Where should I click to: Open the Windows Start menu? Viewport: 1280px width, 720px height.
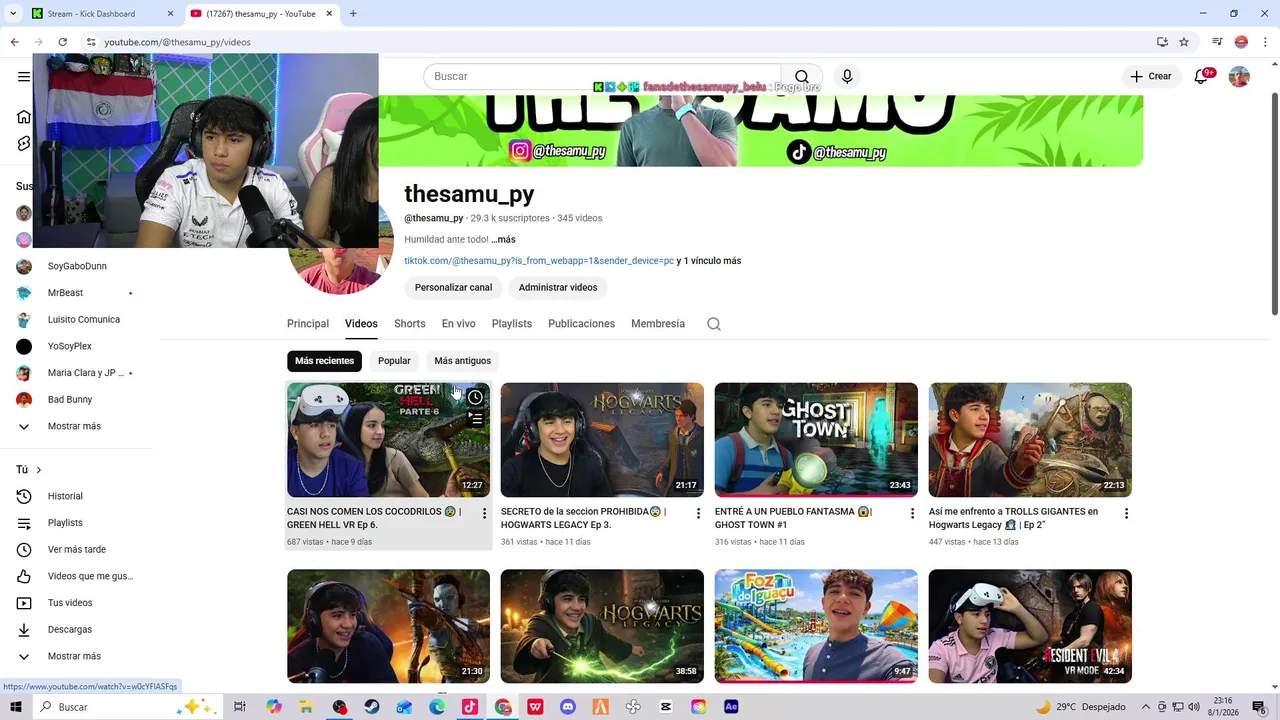tap(15, 707)
